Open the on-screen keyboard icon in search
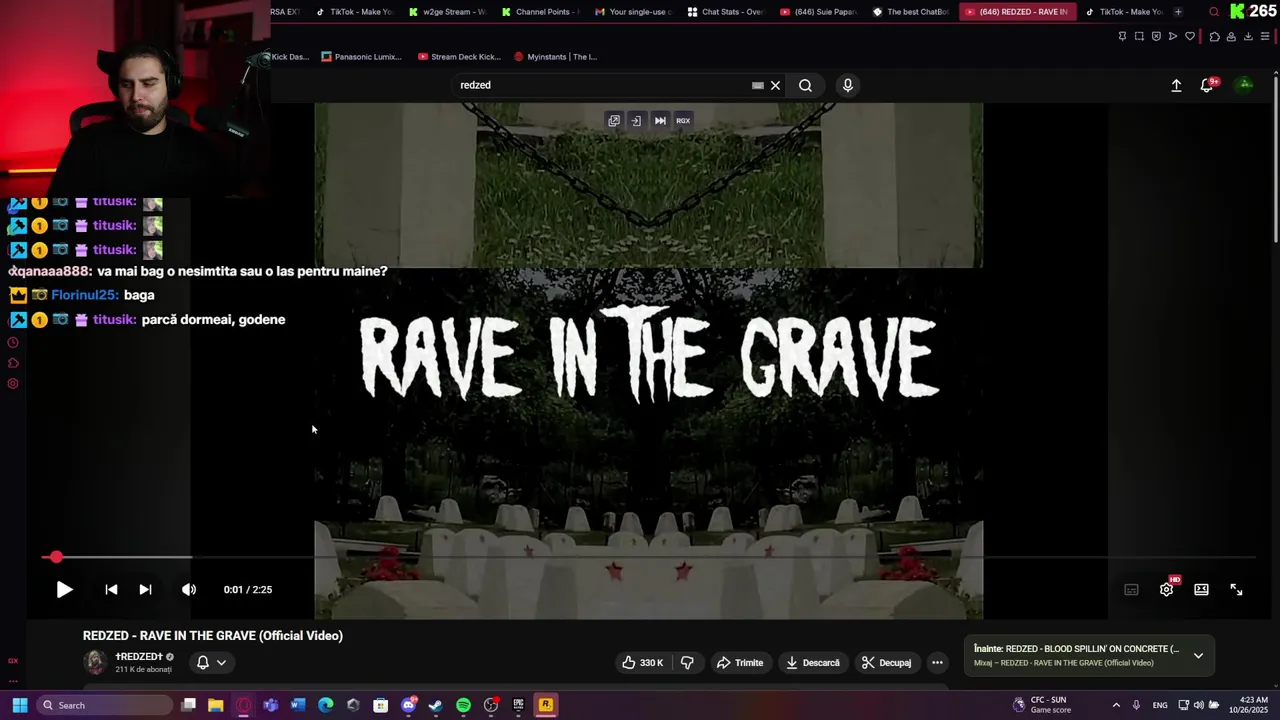This screenshot has width=1280, height=720. pyautogui.click(x=757, y=85)
